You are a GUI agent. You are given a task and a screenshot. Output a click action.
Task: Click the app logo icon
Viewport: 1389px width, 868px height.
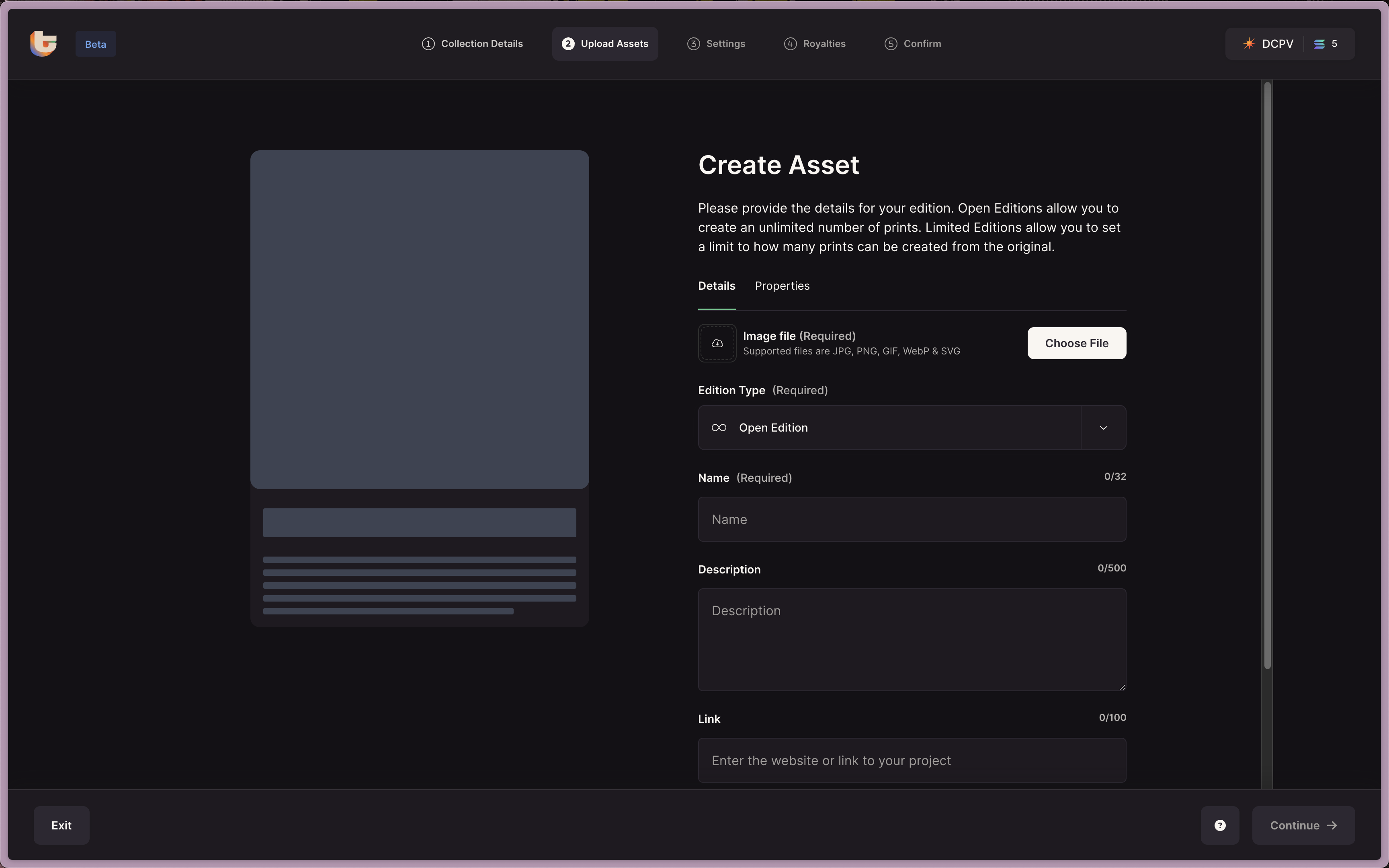(44, 44)
